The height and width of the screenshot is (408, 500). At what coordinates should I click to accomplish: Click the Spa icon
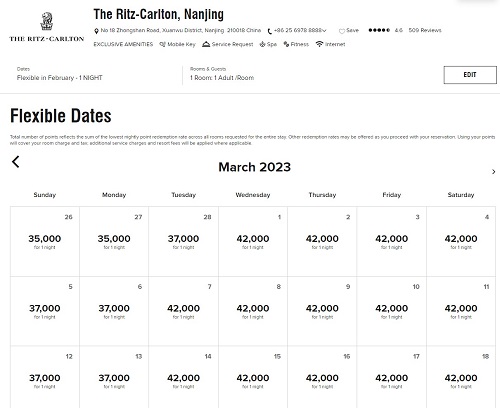click(x=263, y=44)
